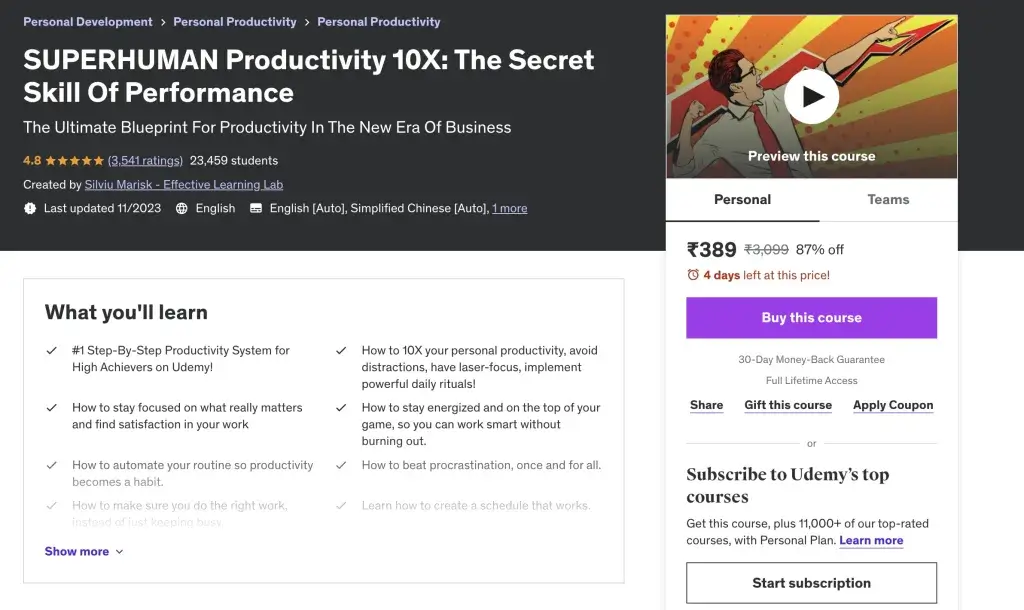The width and height of the screenshot is (1024, 610).
Task: Click the alarm clock icon near price
Action: [693, 275]
